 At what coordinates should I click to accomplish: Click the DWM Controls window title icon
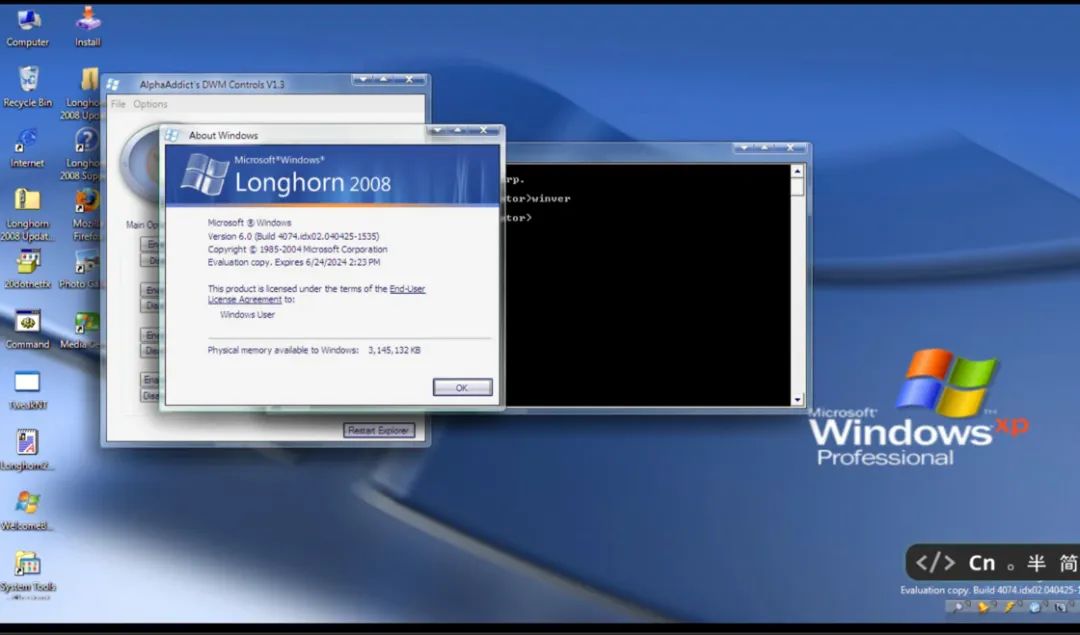tap(114, 84)
